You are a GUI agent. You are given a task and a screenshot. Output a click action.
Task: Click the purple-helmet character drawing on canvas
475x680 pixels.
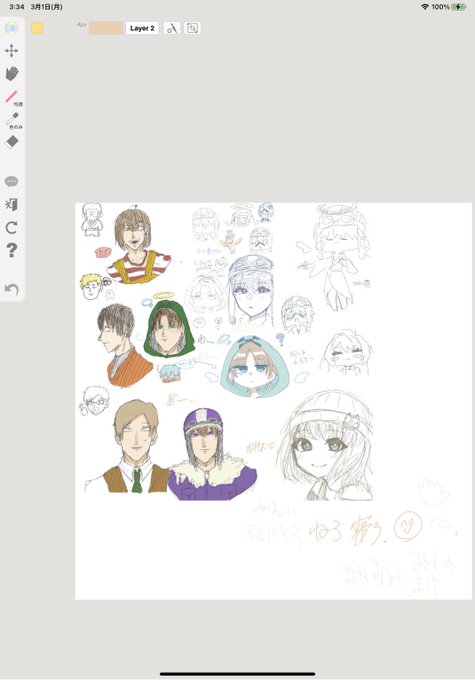pyautogui.click(x=210, y=455)
